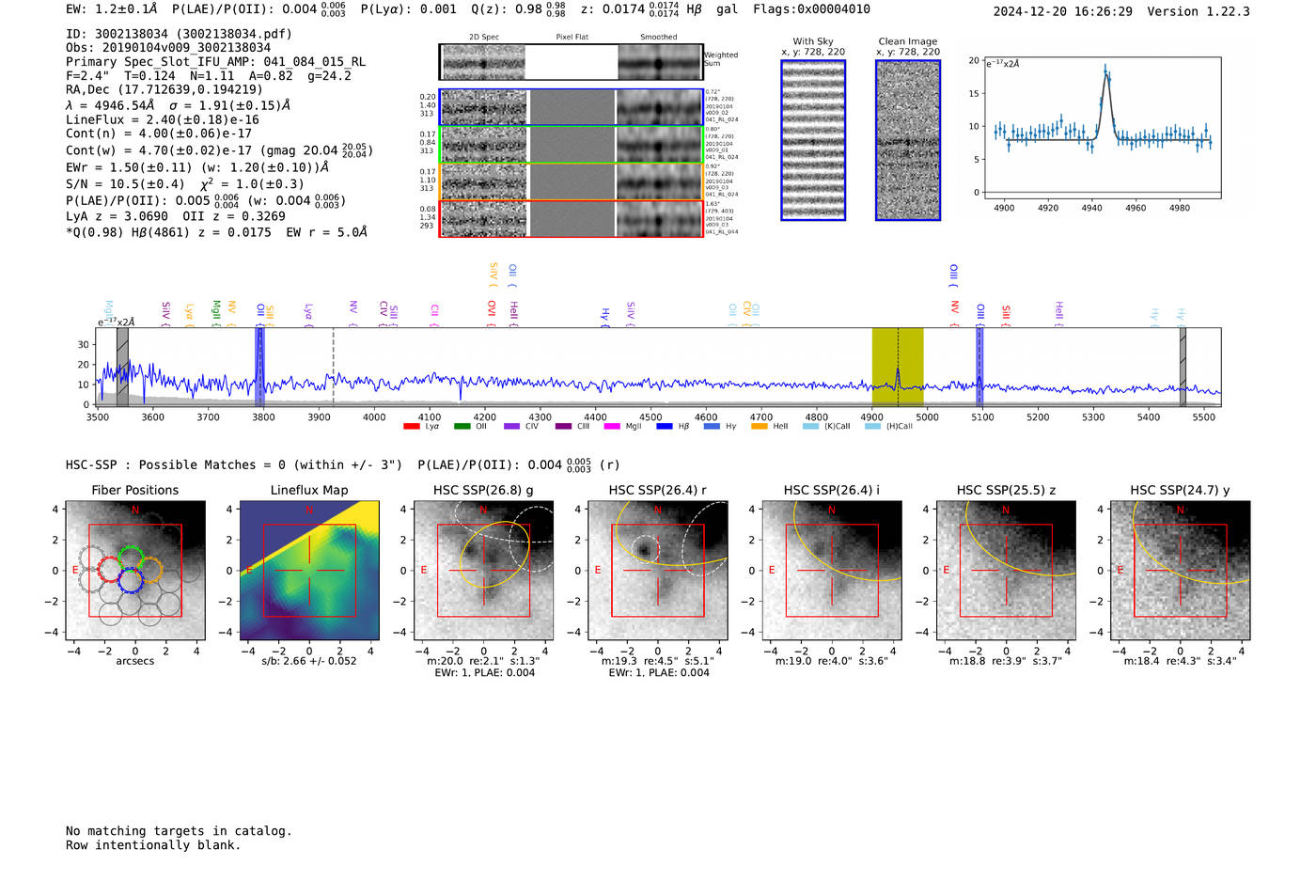Open the Fiber Positions image panel

[135, 570]
